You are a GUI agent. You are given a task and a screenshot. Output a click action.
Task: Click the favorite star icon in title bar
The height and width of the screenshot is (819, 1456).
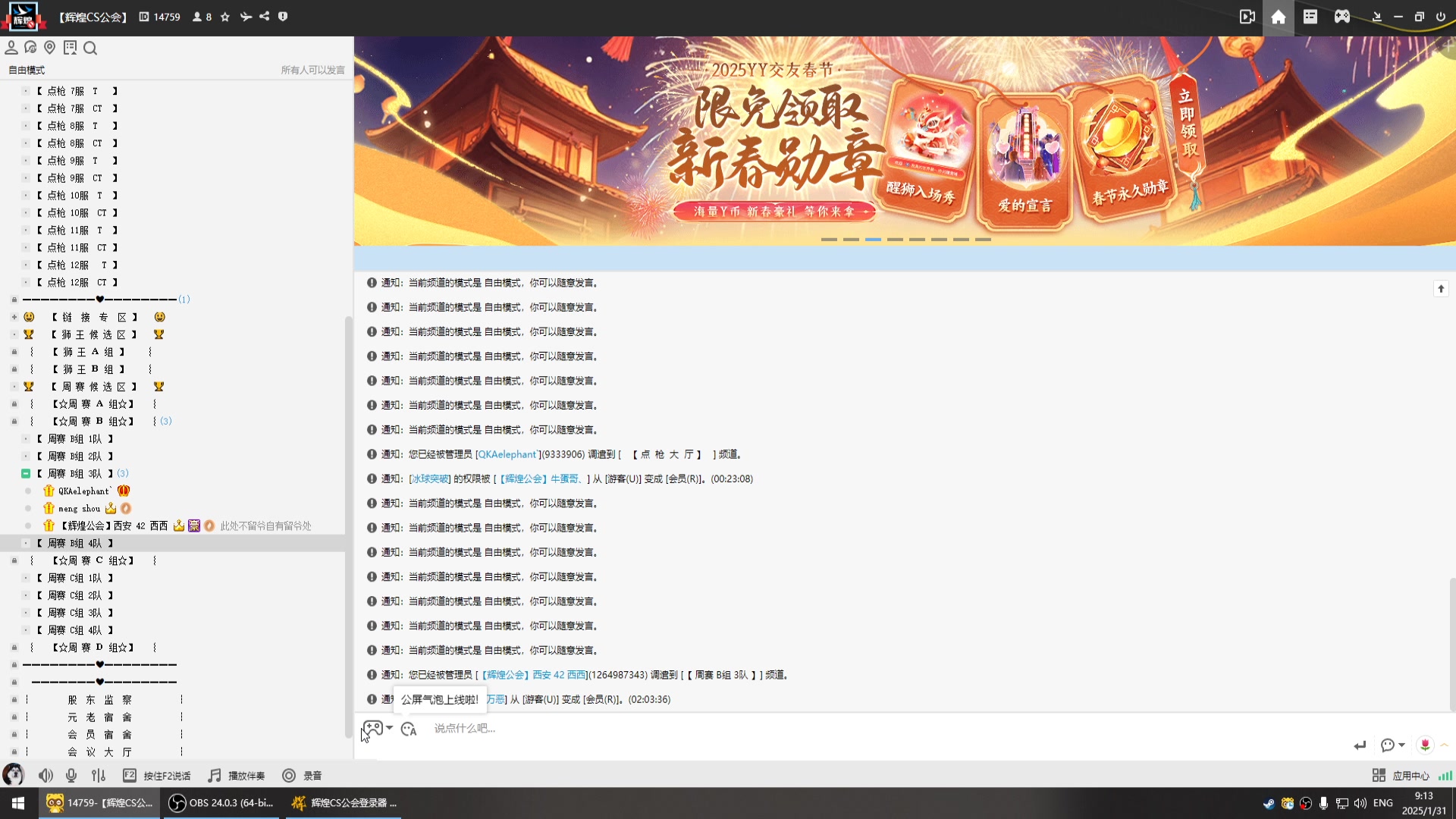(x=225, y=17)
